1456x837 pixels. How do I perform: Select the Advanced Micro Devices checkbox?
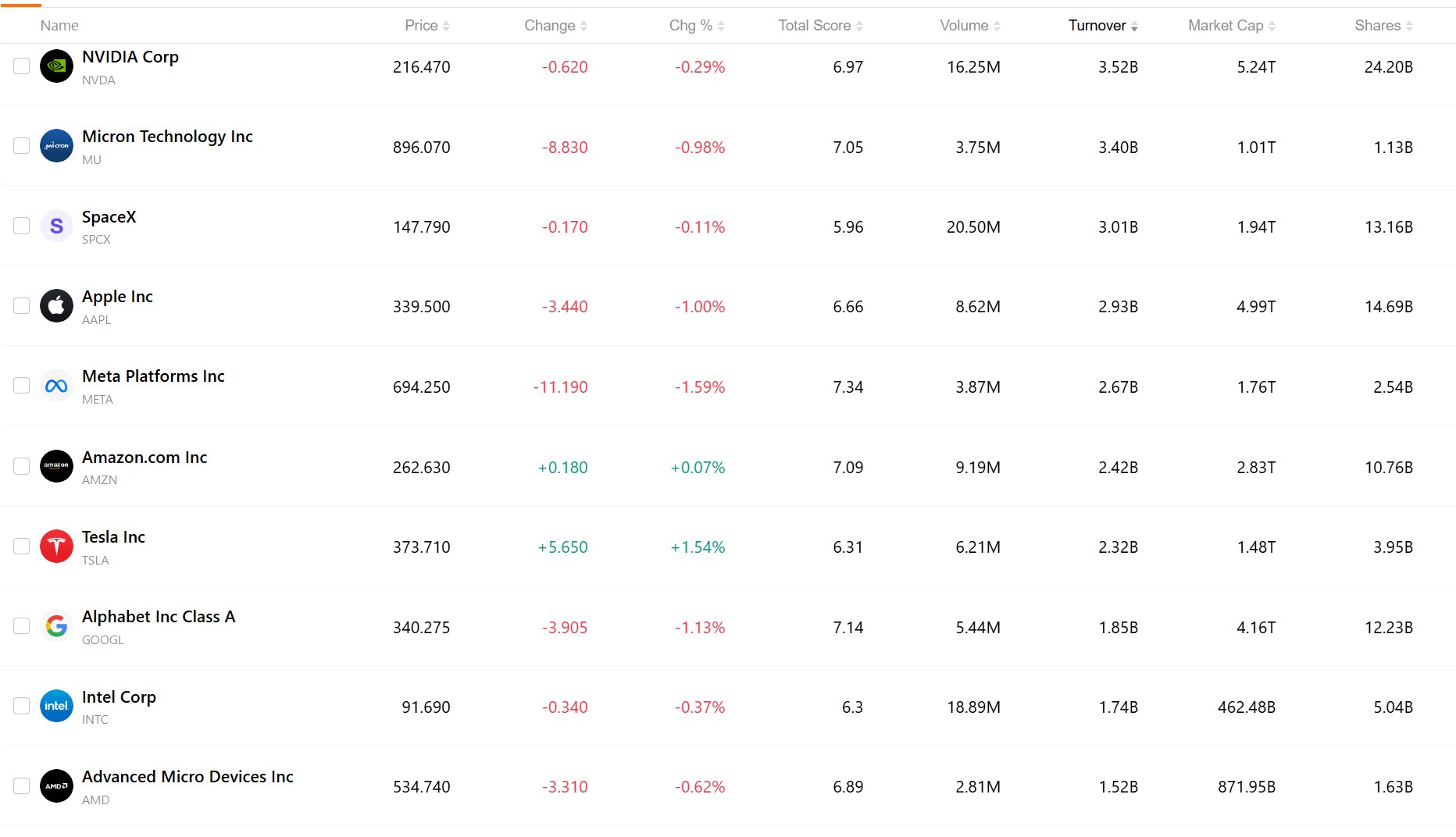(22, 786)
